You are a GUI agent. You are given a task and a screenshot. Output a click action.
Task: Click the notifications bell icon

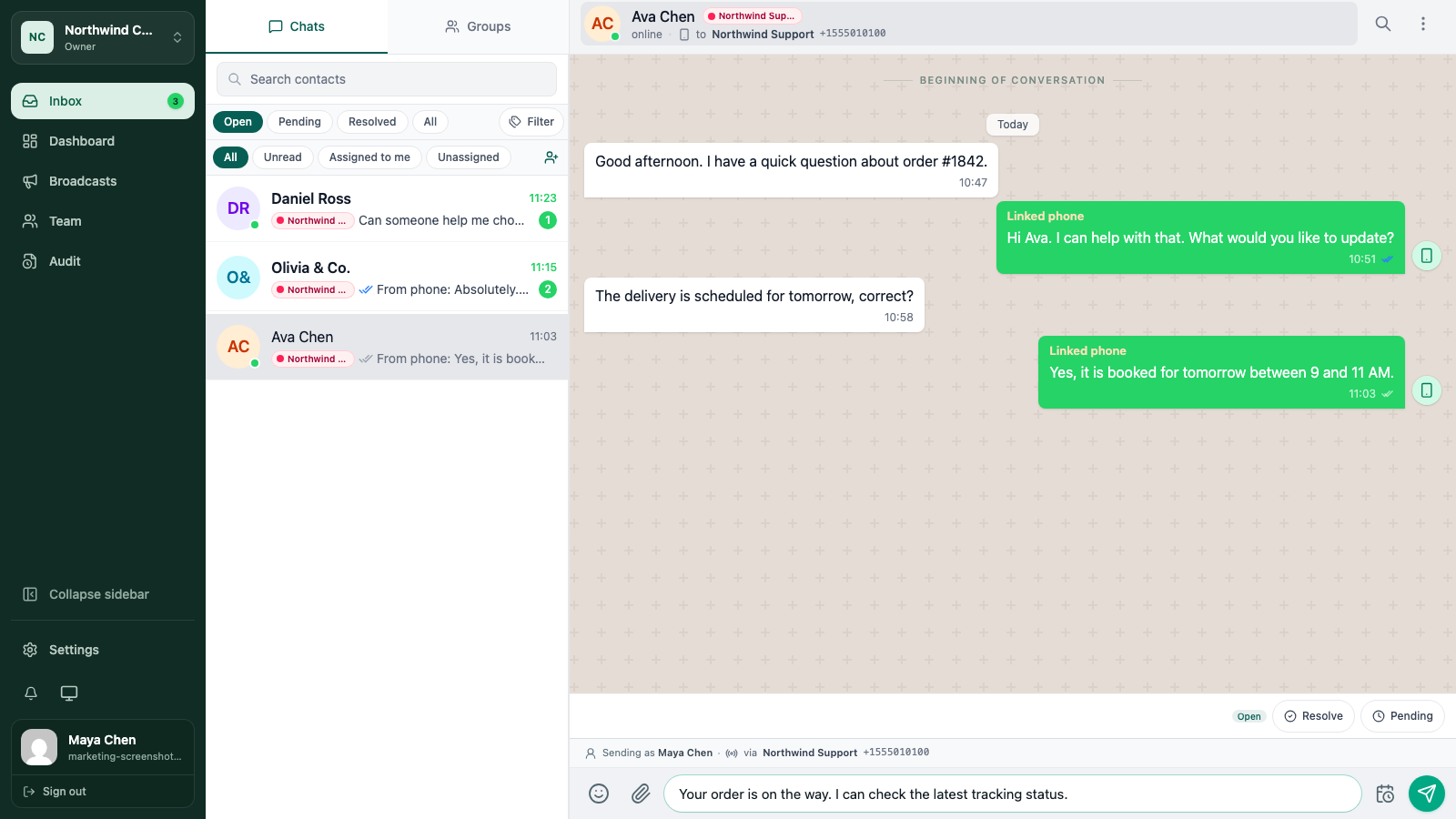pyautogui.click(x=31, y=693)
